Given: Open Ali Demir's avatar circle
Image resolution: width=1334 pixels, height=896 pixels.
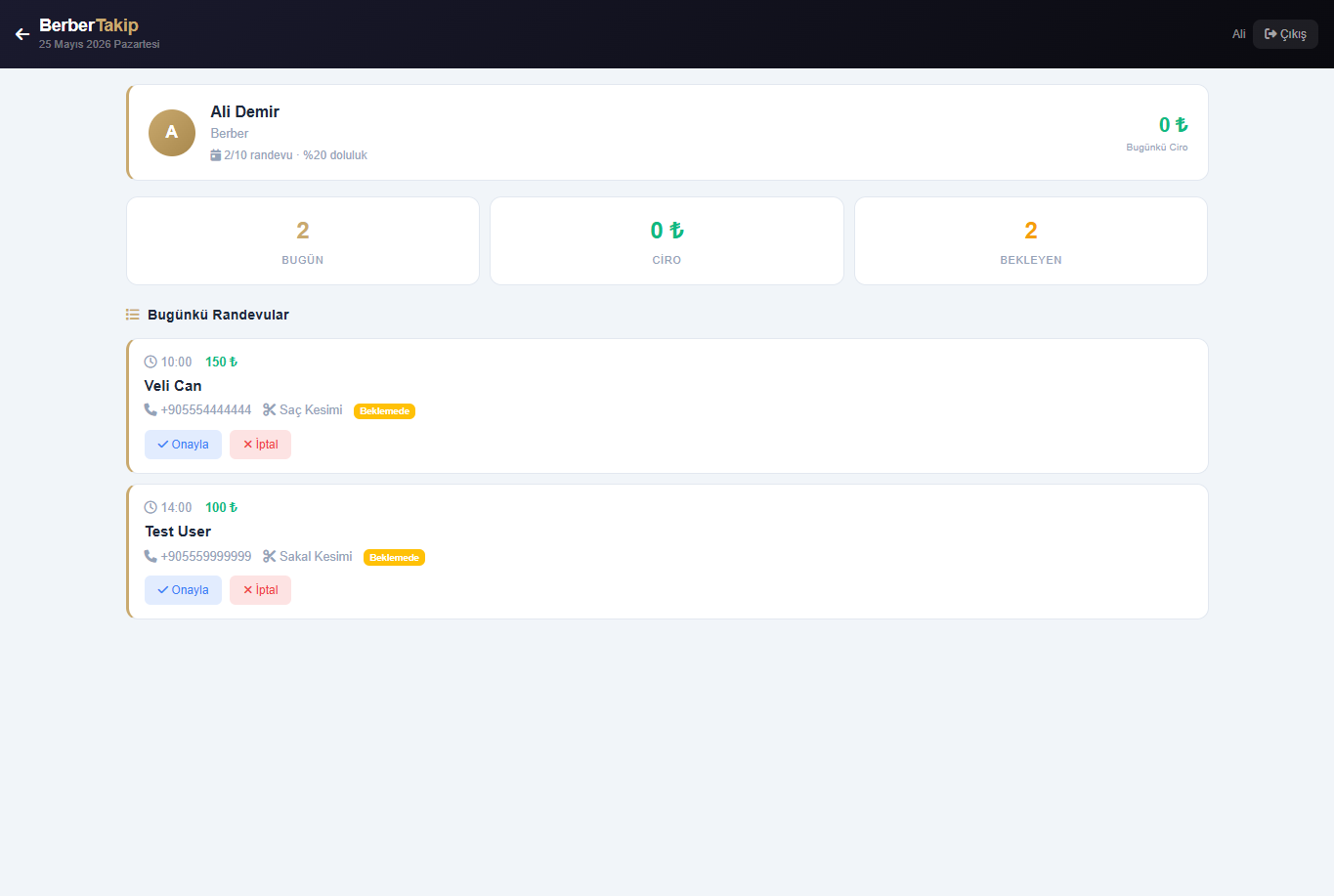Looking at the screenshot, I should 172,133.
